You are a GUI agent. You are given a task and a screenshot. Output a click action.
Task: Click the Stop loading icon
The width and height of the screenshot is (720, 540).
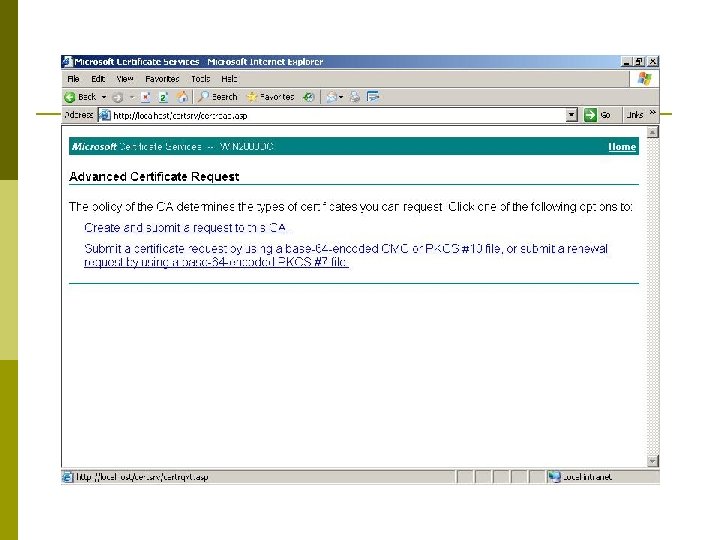coord(146,97)
